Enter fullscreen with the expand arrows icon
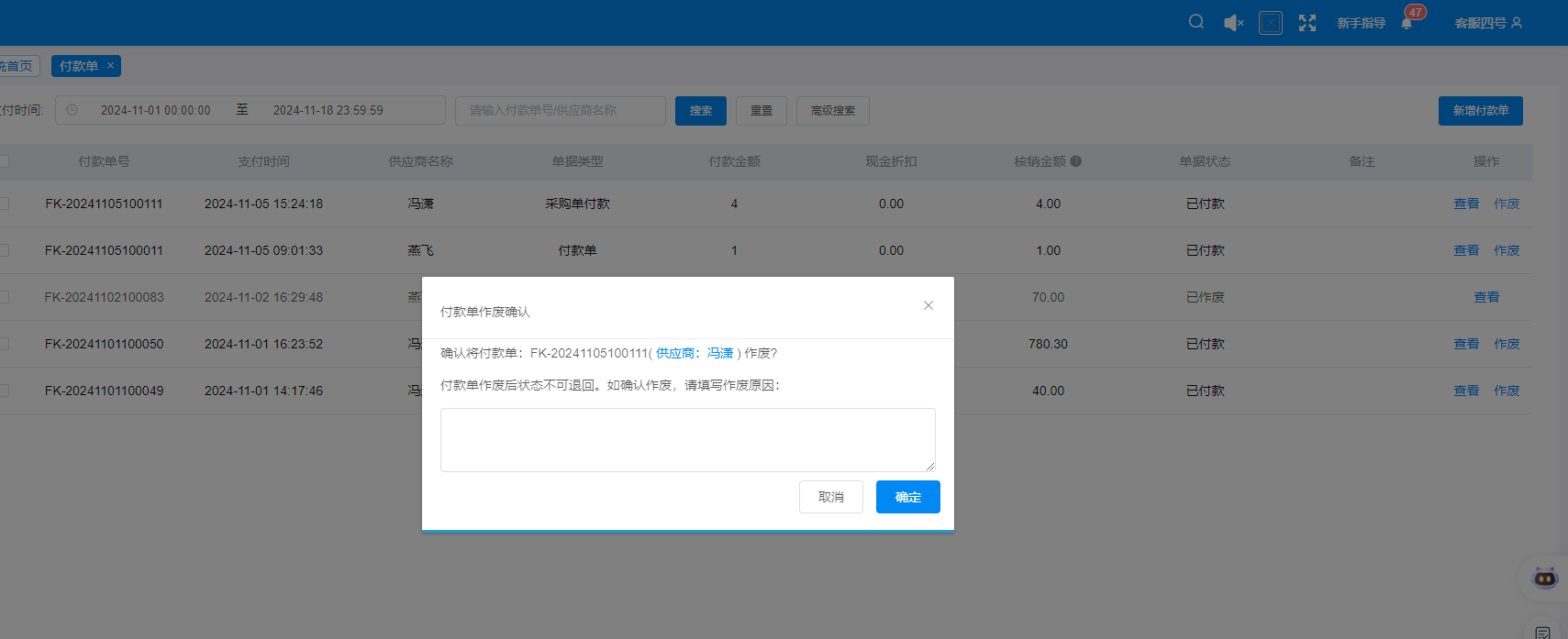The image size is (1568, 639). pyautogui.click(x=1307, y=23)
